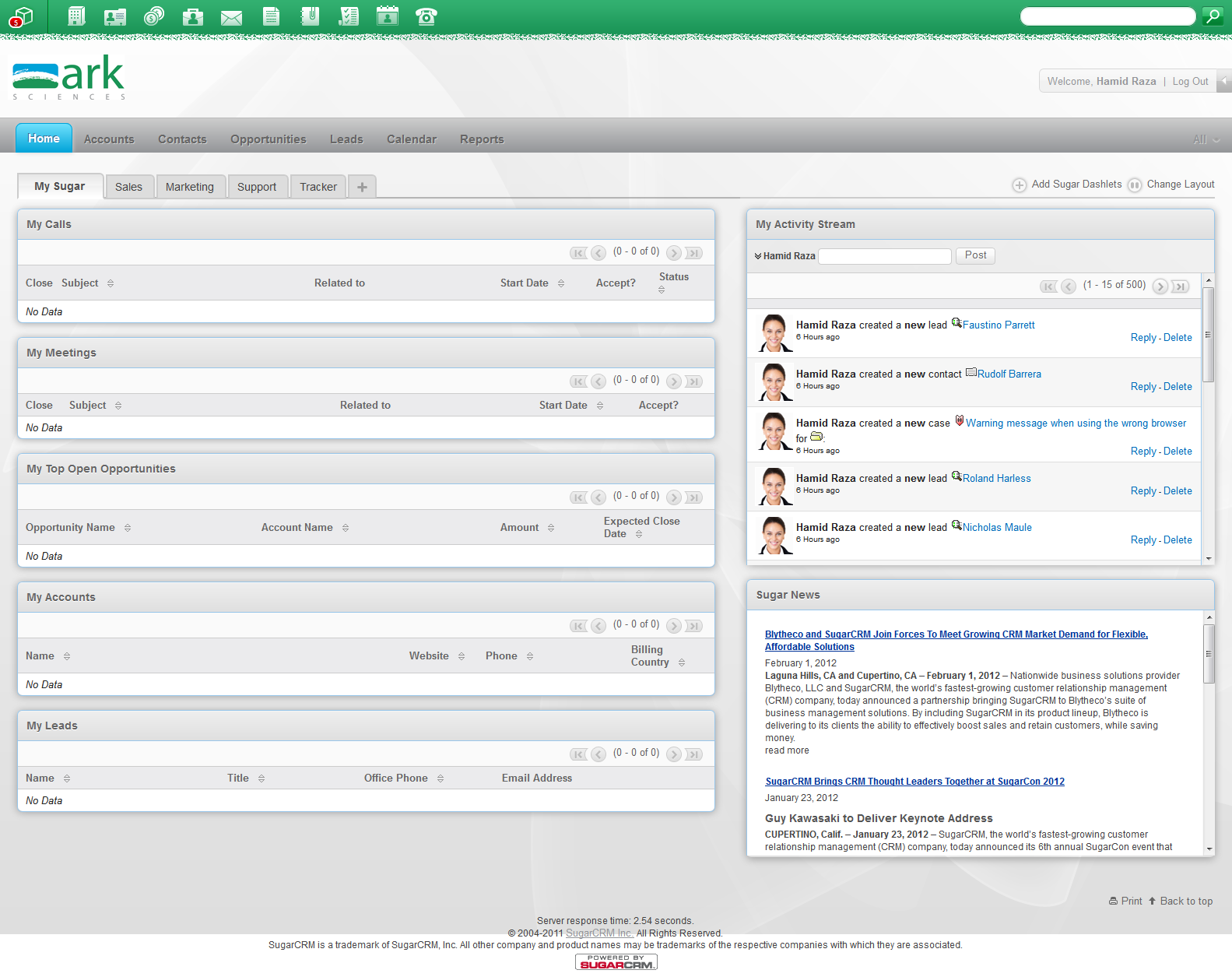Click the contact card shortcut icon
This screenshot has height=977, width=1232.
[x=115, y=16]
